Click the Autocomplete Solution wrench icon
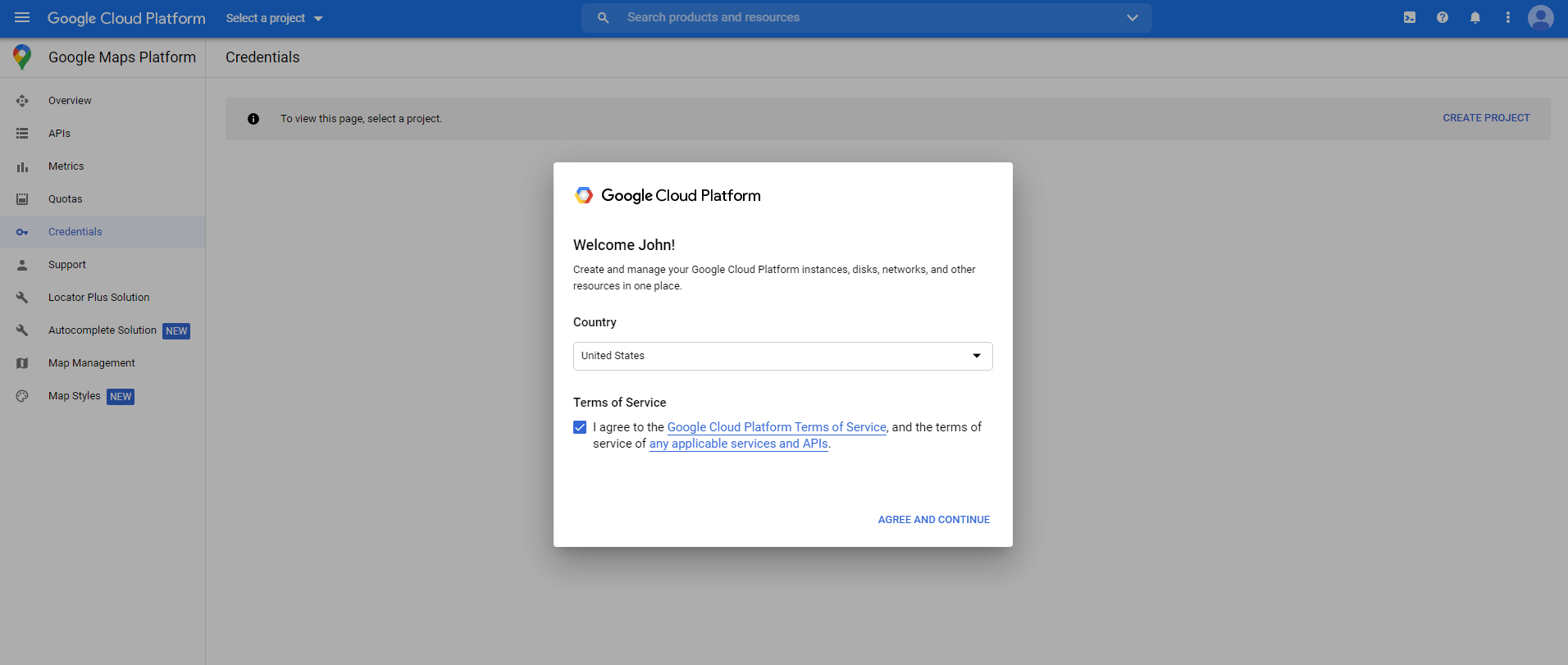The height and width of the screenshot is (665, 1568). click(22, 330)
